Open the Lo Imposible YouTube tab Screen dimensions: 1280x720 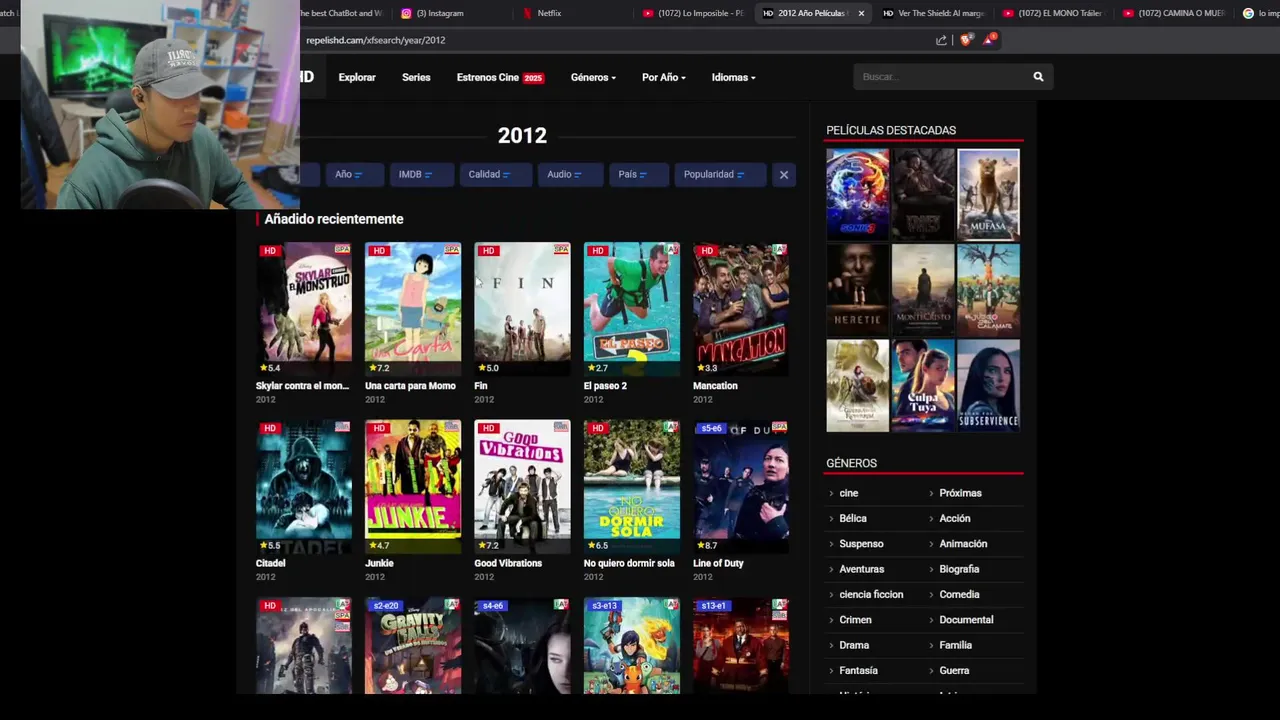tap(694, 13)
